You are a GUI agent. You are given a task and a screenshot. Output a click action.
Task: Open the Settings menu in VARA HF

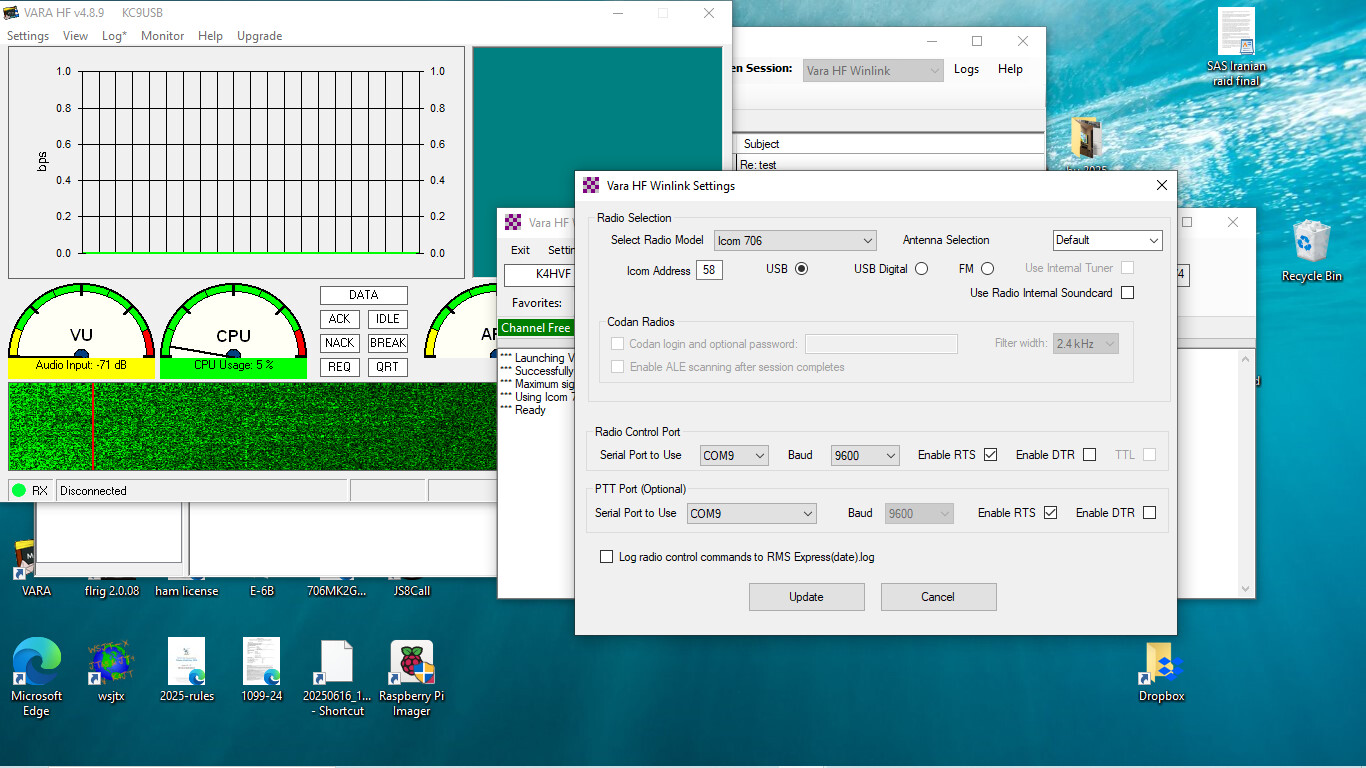click(x=28, y=36)
